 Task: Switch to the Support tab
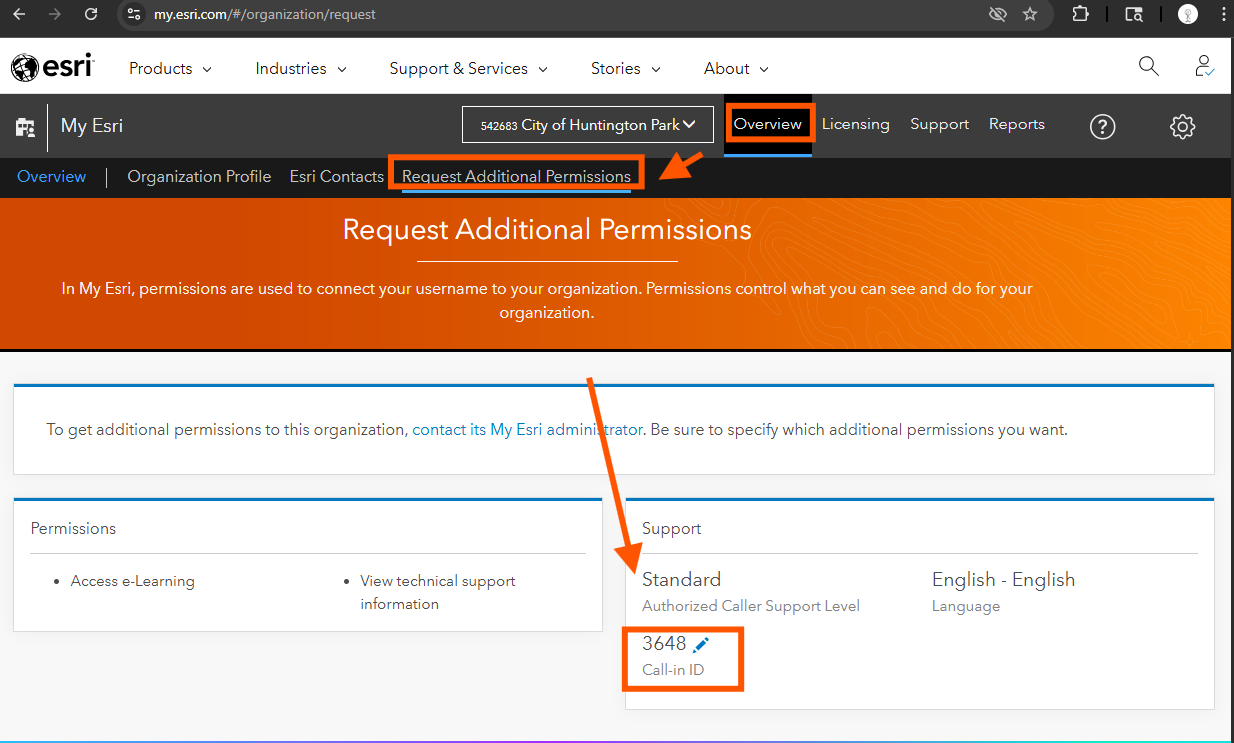point(939,124)
